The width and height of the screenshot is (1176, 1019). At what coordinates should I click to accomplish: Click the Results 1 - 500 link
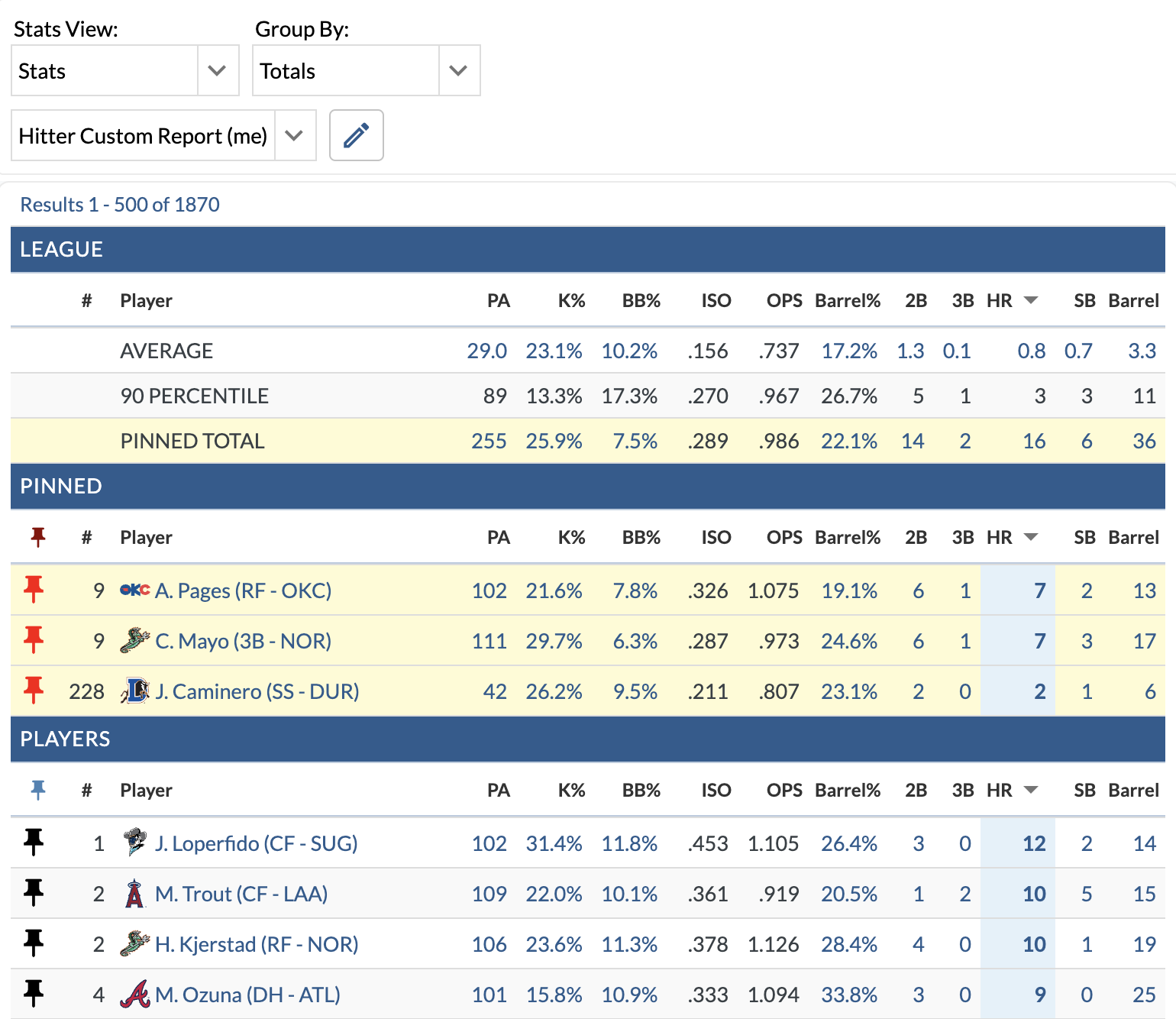click(119, 204)
